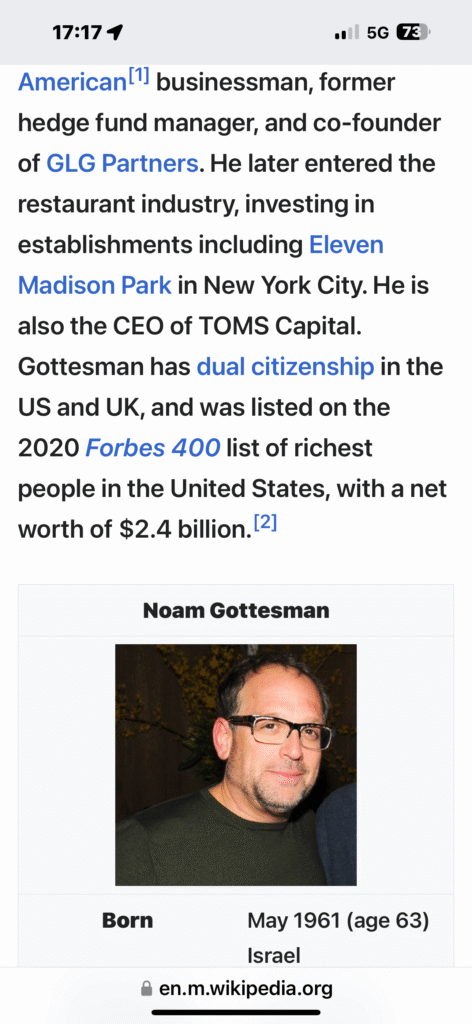This screenshot has width=472, height=1024.
Task: Tap Noam Gottesman's infobox photo
Action: (x=236, y=765)
